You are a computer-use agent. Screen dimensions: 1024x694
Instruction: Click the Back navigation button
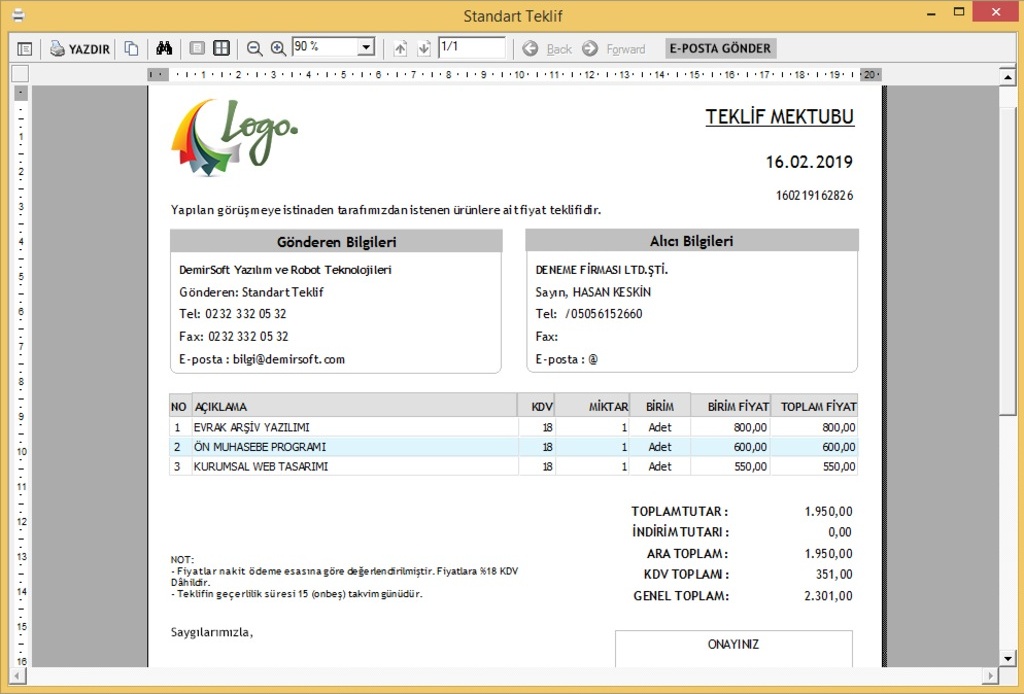pyautogui.click(x=547, y=49)
